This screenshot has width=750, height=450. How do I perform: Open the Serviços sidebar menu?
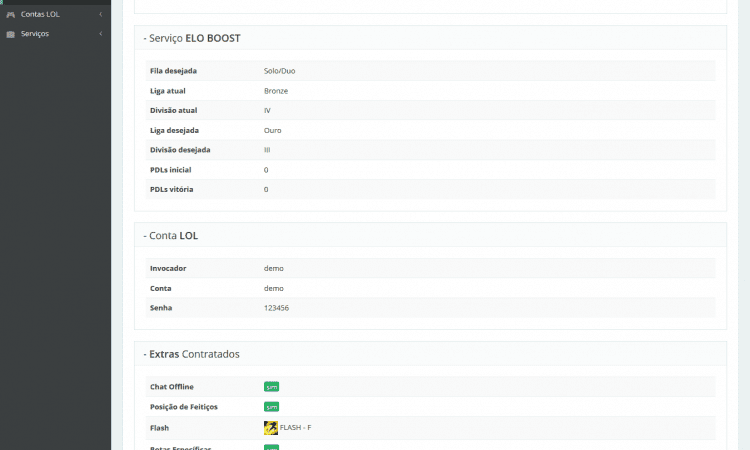55,34
